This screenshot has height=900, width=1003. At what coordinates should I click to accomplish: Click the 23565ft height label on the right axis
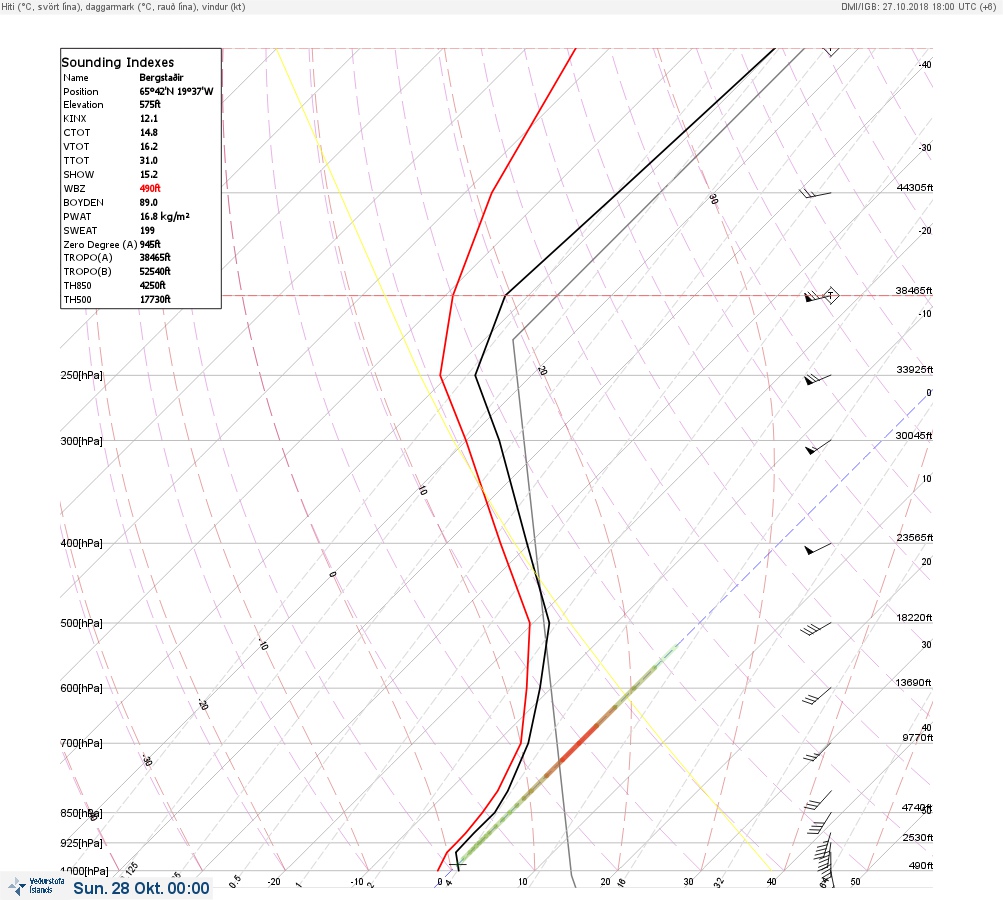(915, 537)
